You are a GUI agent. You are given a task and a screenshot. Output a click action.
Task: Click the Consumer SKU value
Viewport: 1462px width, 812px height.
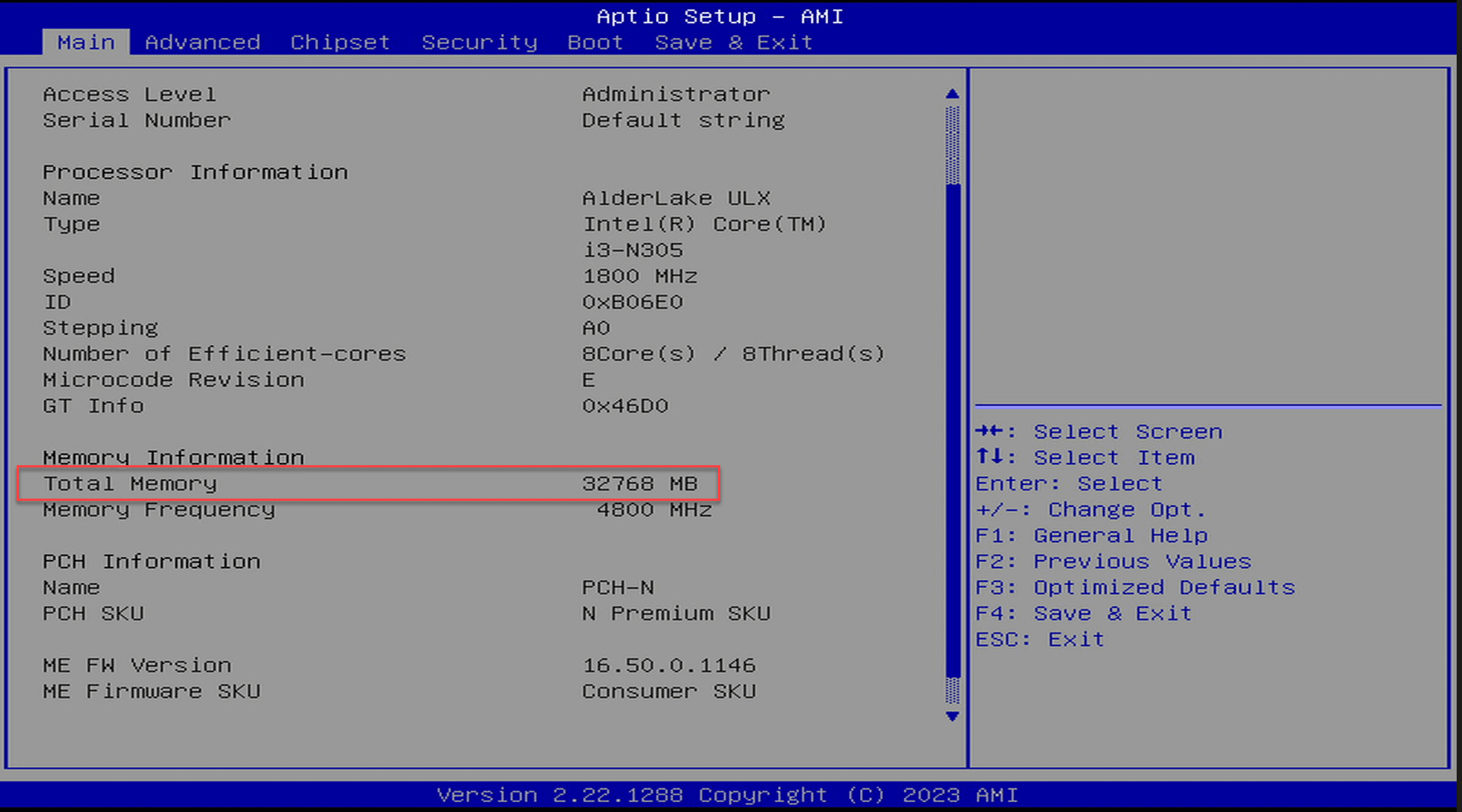pos(669,691)
